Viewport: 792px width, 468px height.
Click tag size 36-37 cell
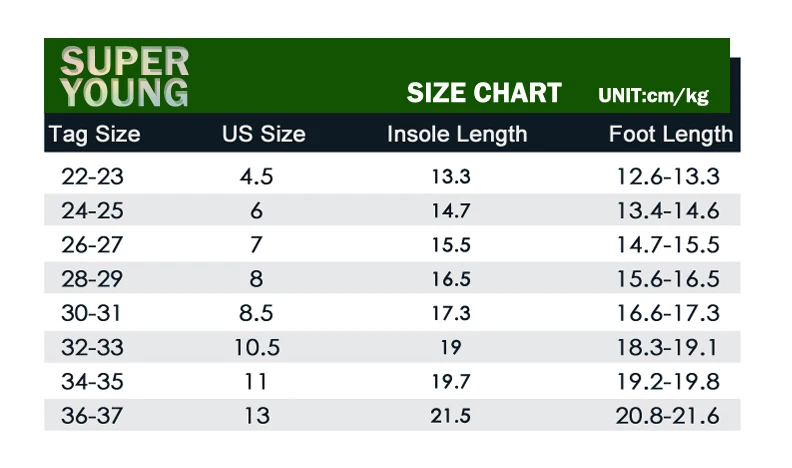click(92, 416)
